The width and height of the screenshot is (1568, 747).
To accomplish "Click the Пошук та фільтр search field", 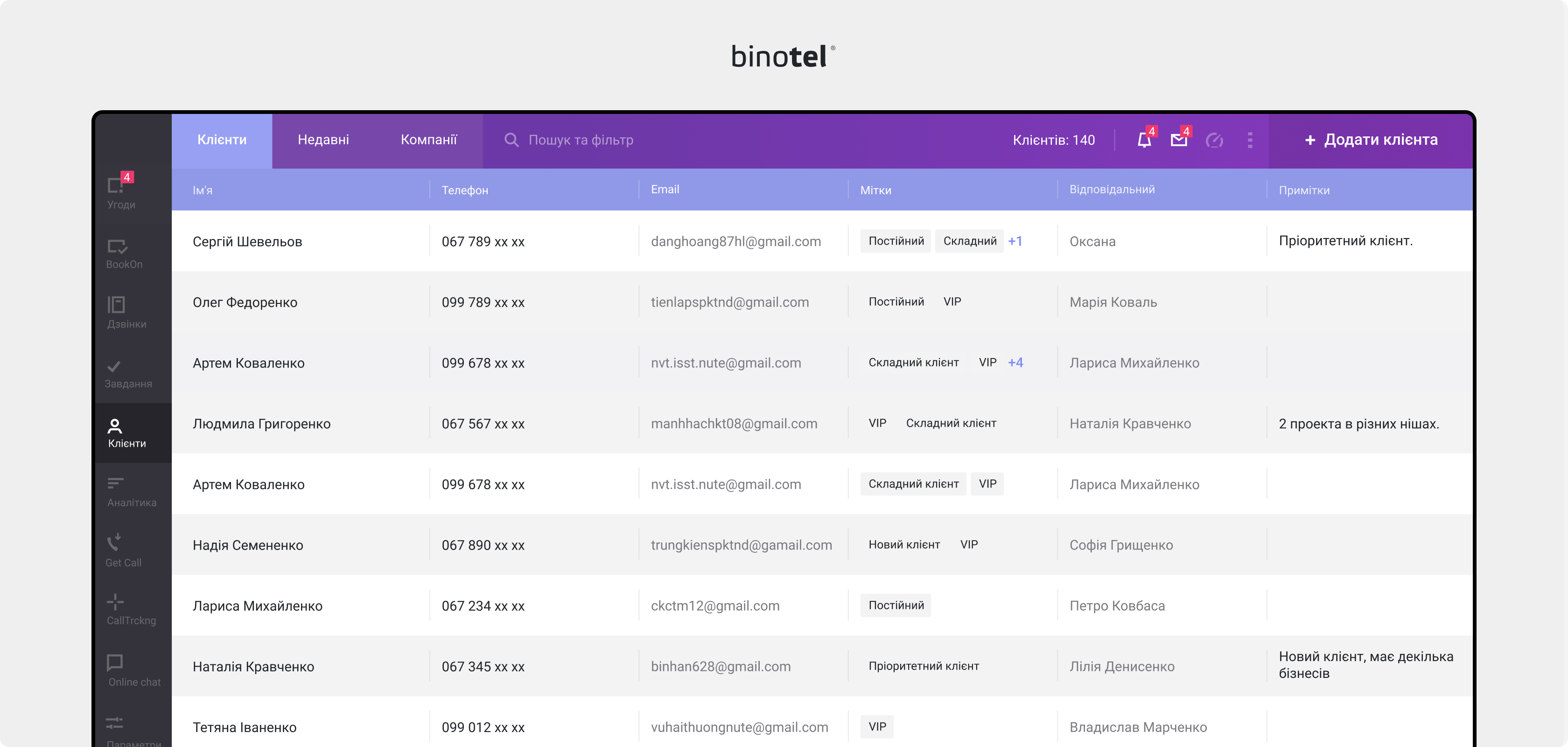I will (581, 140).
